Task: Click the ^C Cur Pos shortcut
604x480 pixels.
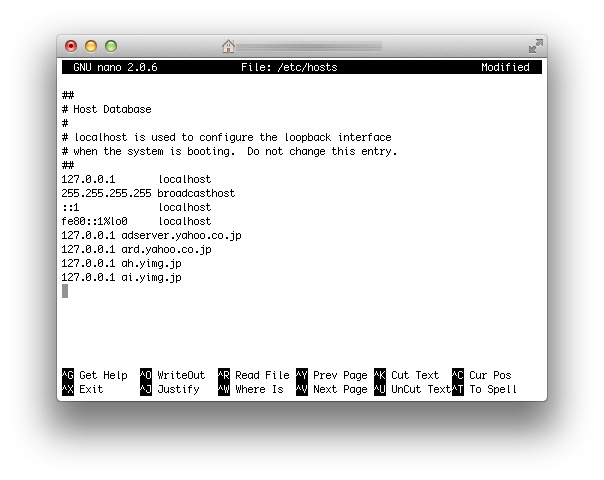Action: pos(482,375)
